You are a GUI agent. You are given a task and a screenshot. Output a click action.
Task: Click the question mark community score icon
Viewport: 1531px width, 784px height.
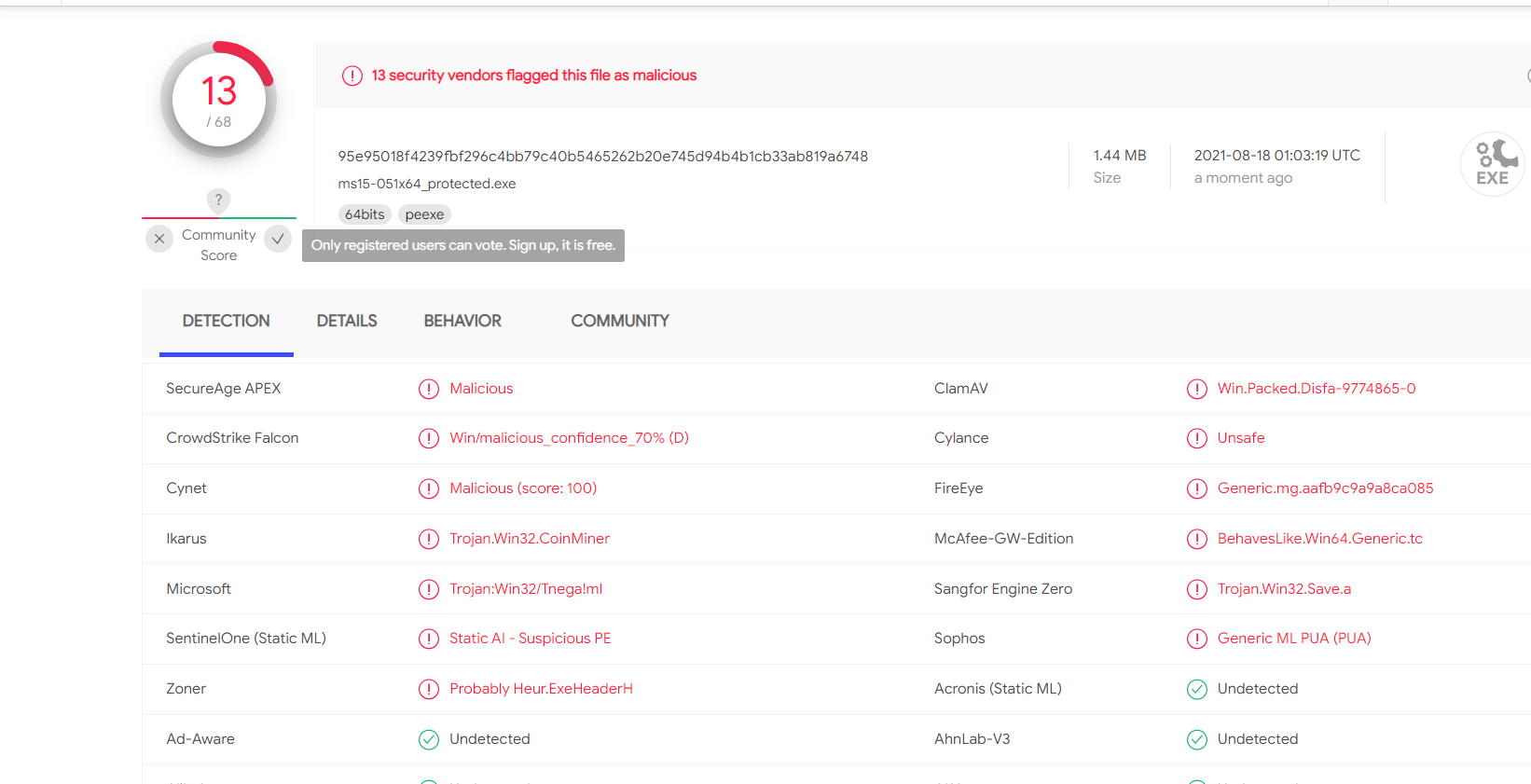218,199
